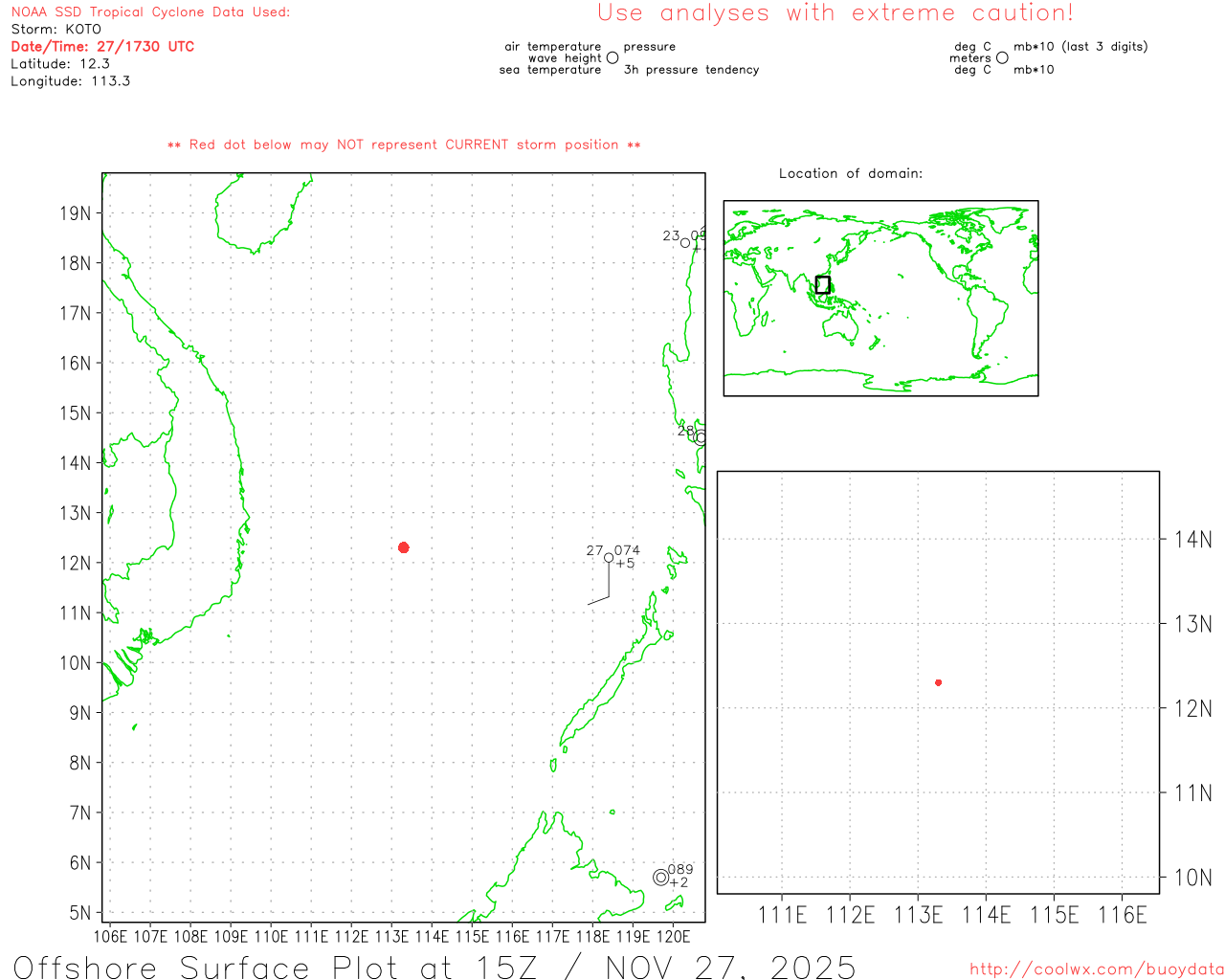Click the 9N latitude axis label

(x=80, y=713)
